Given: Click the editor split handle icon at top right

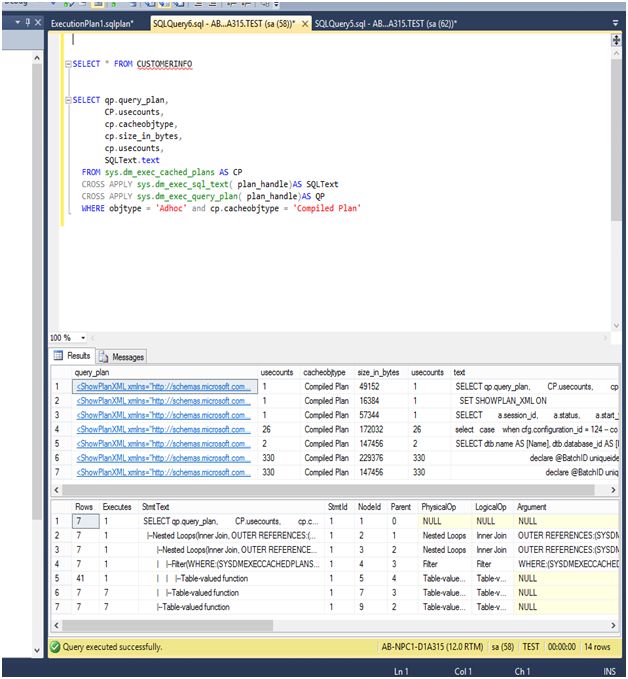Looking at the screenshot, I should point(616,41).
